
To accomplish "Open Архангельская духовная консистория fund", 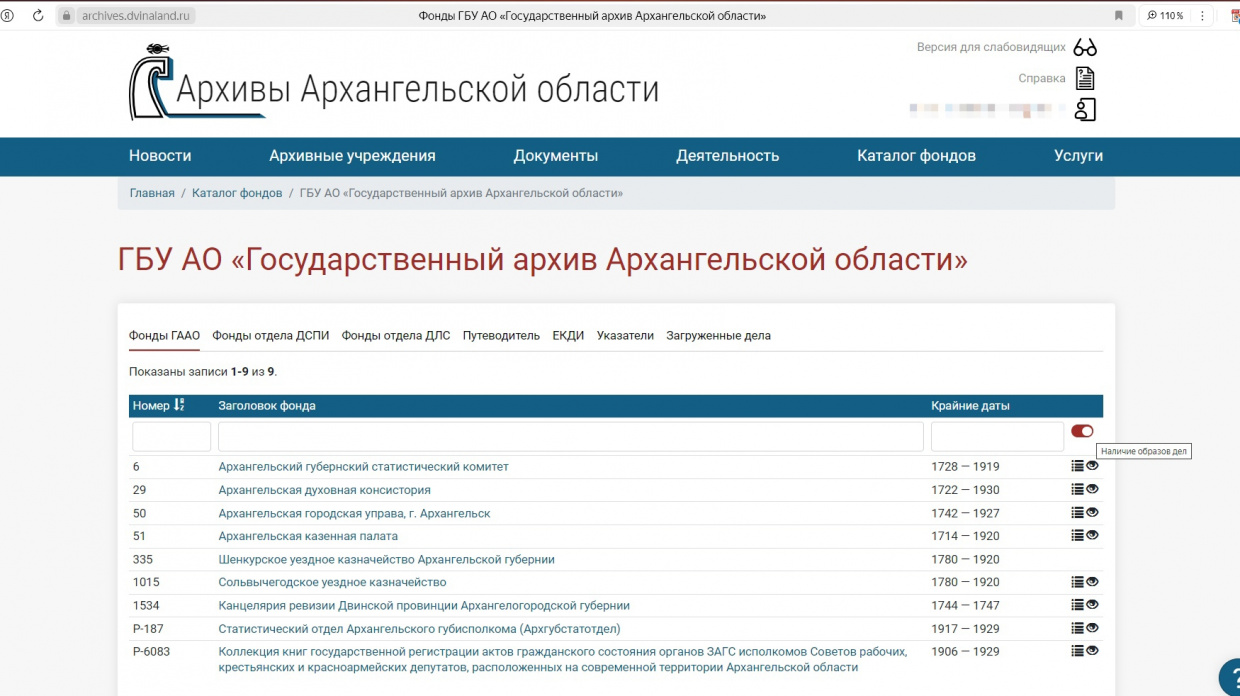I will (324, 490).
